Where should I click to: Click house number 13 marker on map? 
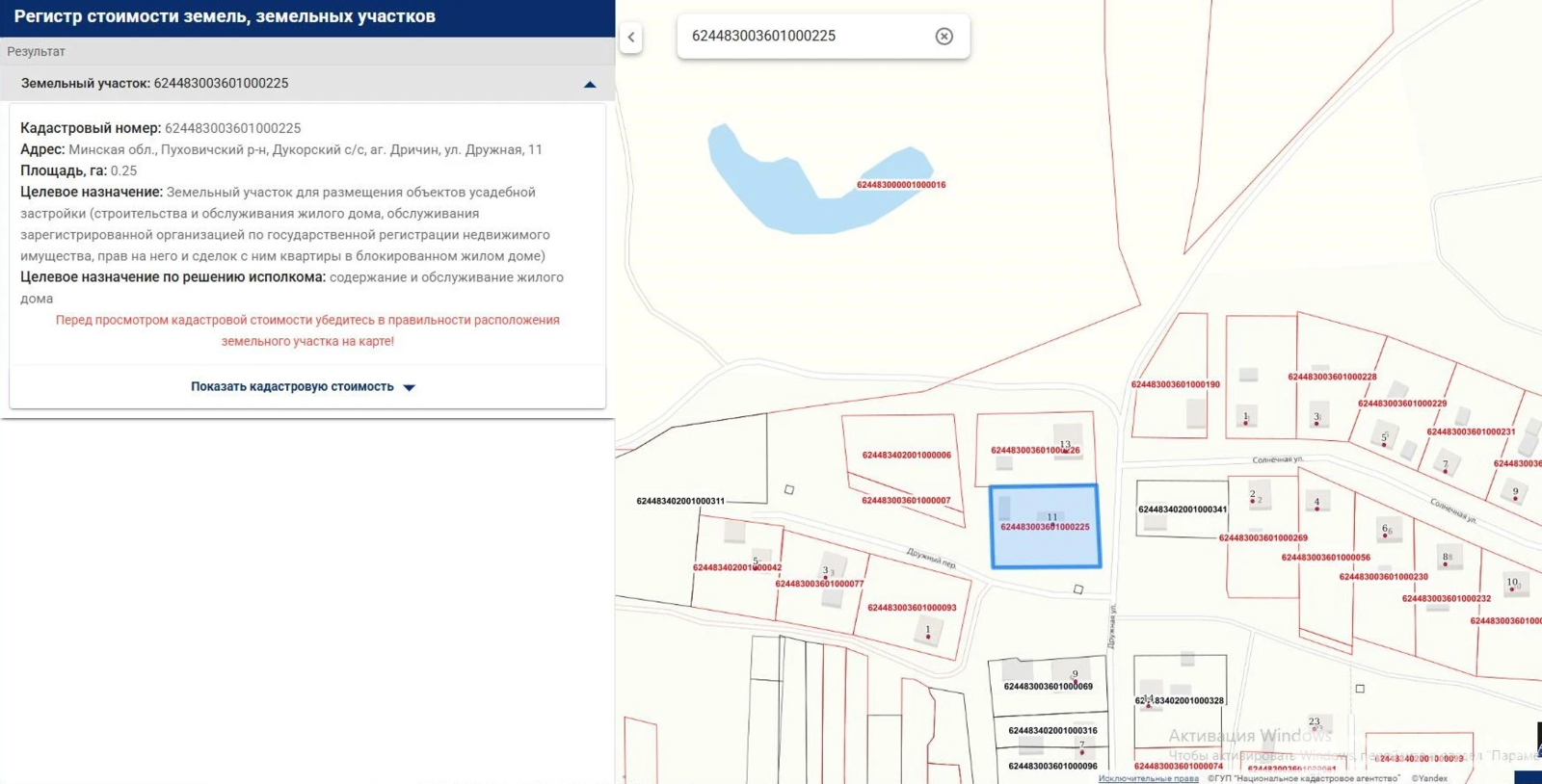pos(1065,446)
